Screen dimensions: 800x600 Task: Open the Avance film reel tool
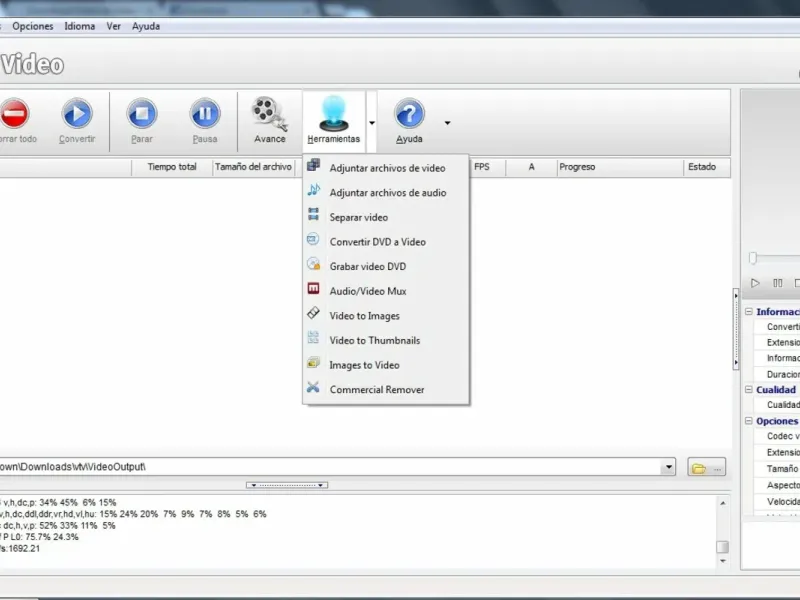(x=270, y=114)
